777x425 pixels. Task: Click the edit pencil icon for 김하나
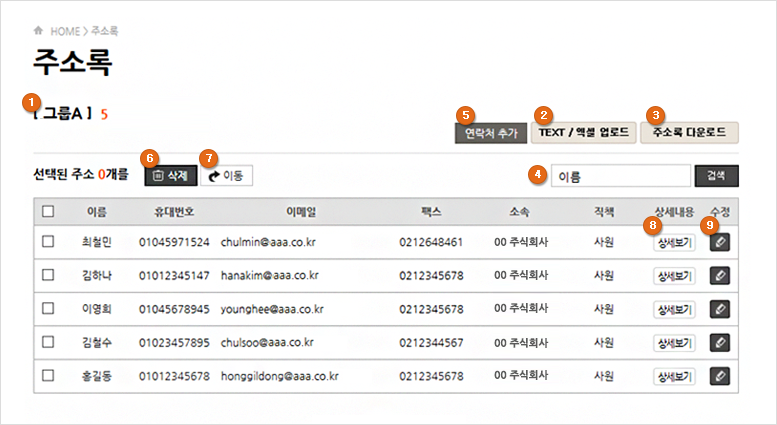720,275
